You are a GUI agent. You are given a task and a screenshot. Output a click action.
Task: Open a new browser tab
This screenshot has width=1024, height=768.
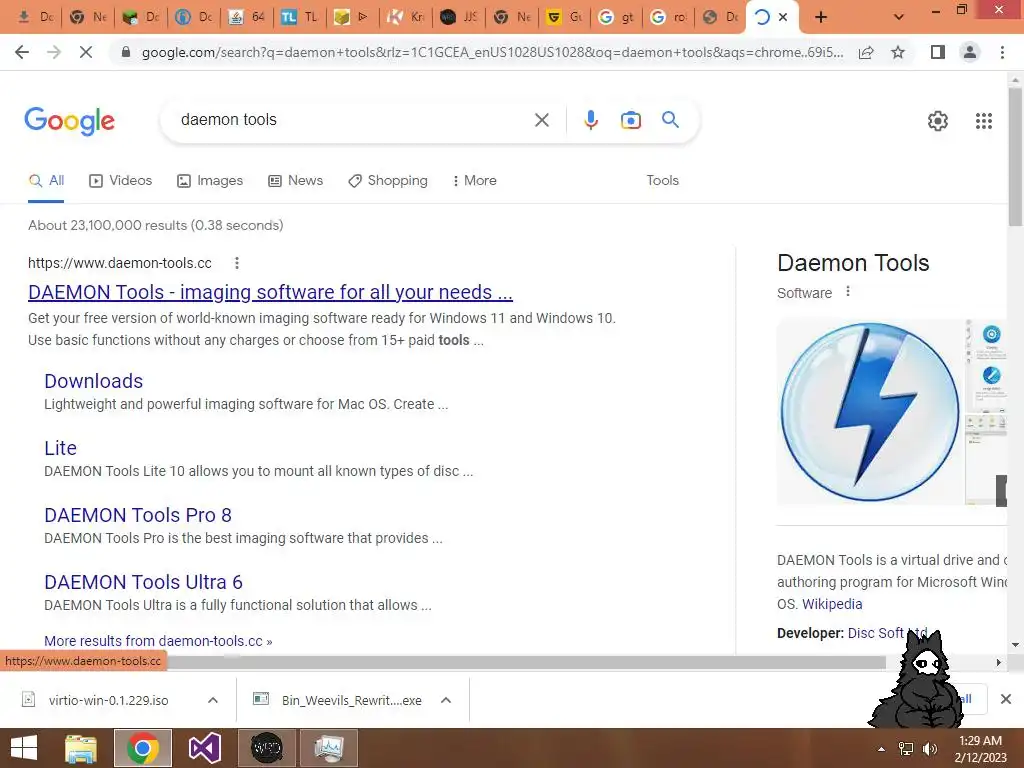(x=821, y=17)
